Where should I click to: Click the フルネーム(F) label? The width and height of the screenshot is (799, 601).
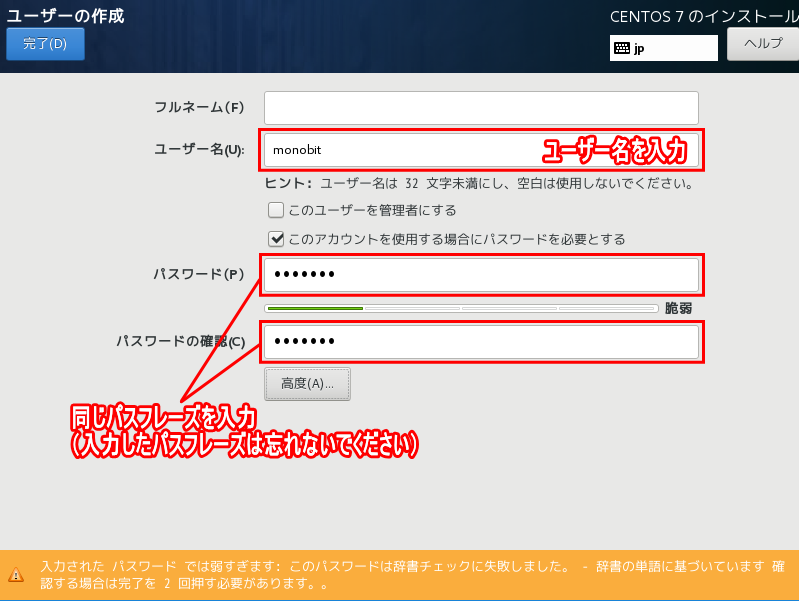(x=199, y=108)
